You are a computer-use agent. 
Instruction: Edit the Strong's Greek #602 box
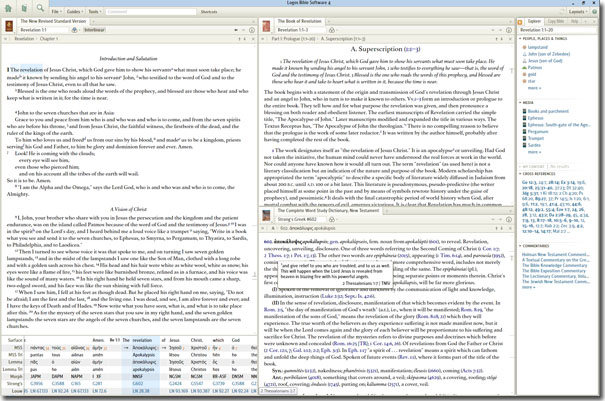pyautogui.click(x=300, y=219)
